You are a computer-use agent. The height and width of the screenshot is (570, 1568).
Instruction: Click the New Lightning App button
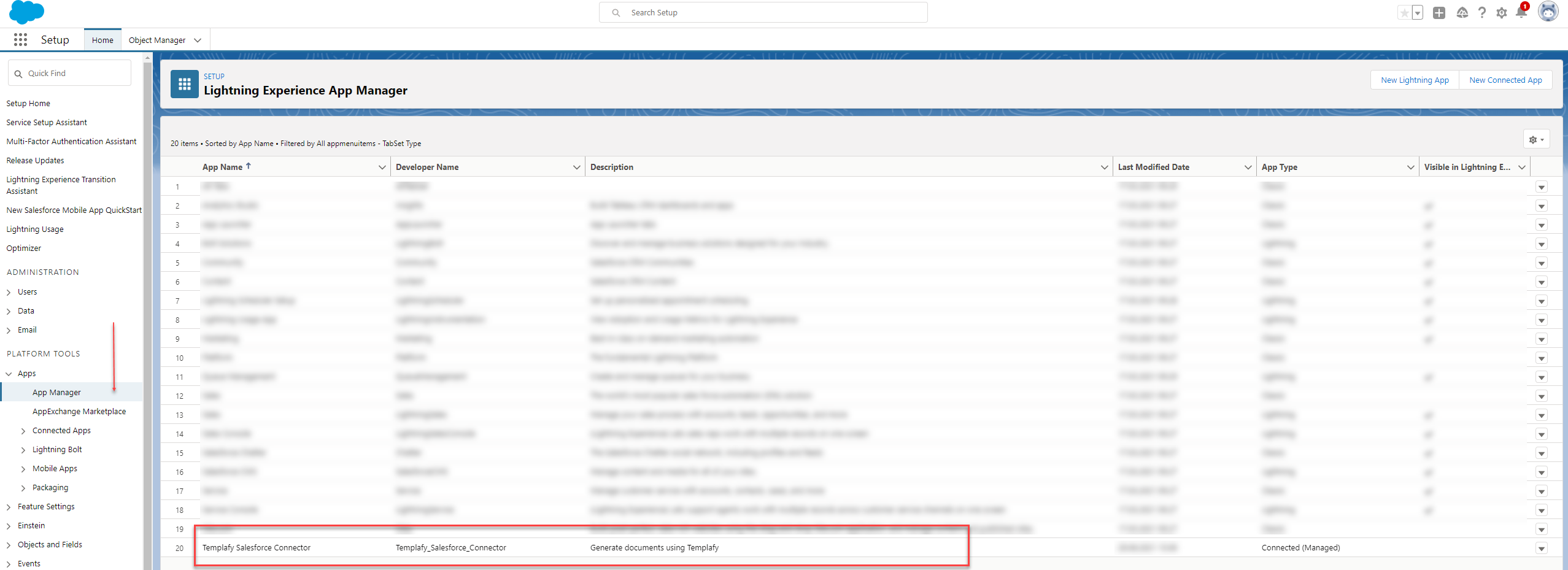[x=1415, y=80]
